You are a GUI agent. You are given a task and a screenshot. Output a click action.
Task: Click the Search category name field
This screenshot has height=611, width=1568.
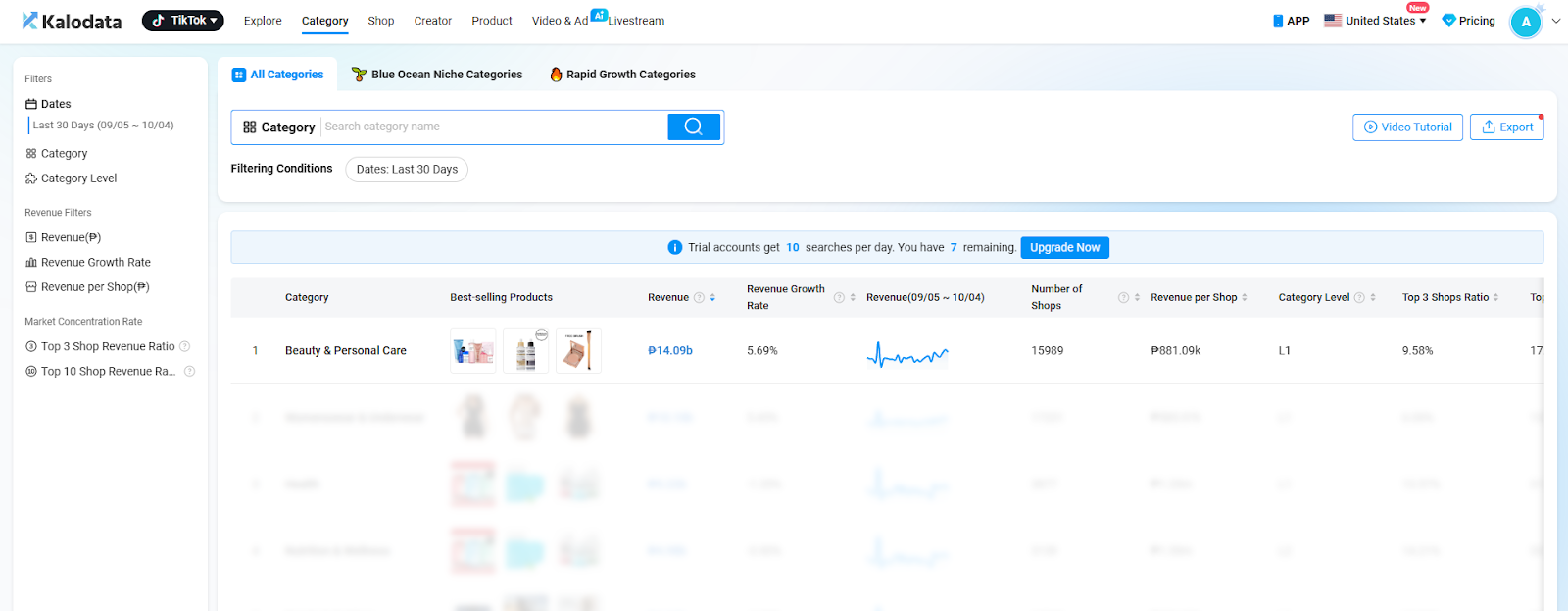(493, 127)
